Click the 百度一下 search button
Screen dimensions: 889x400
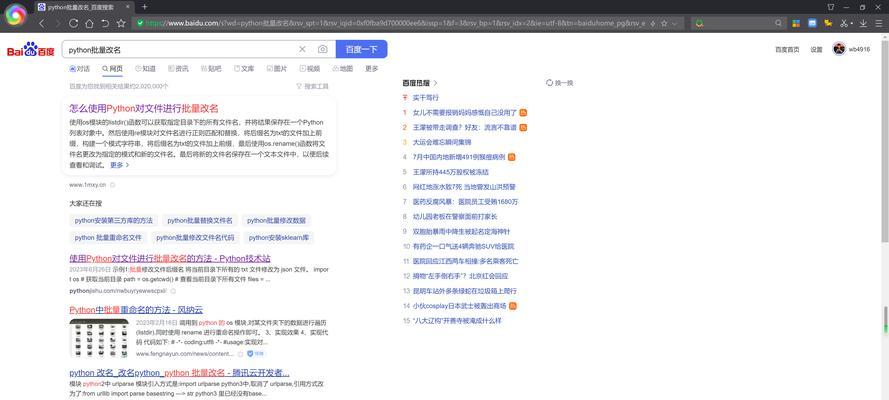[x=362, y=49]
